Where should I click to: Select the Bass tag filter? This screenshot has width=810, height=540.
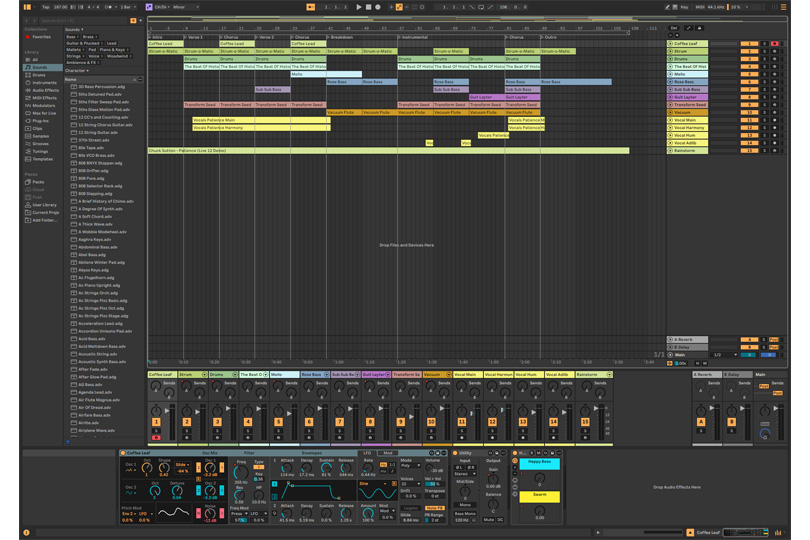pyautogui.click(x=72, y=37)
